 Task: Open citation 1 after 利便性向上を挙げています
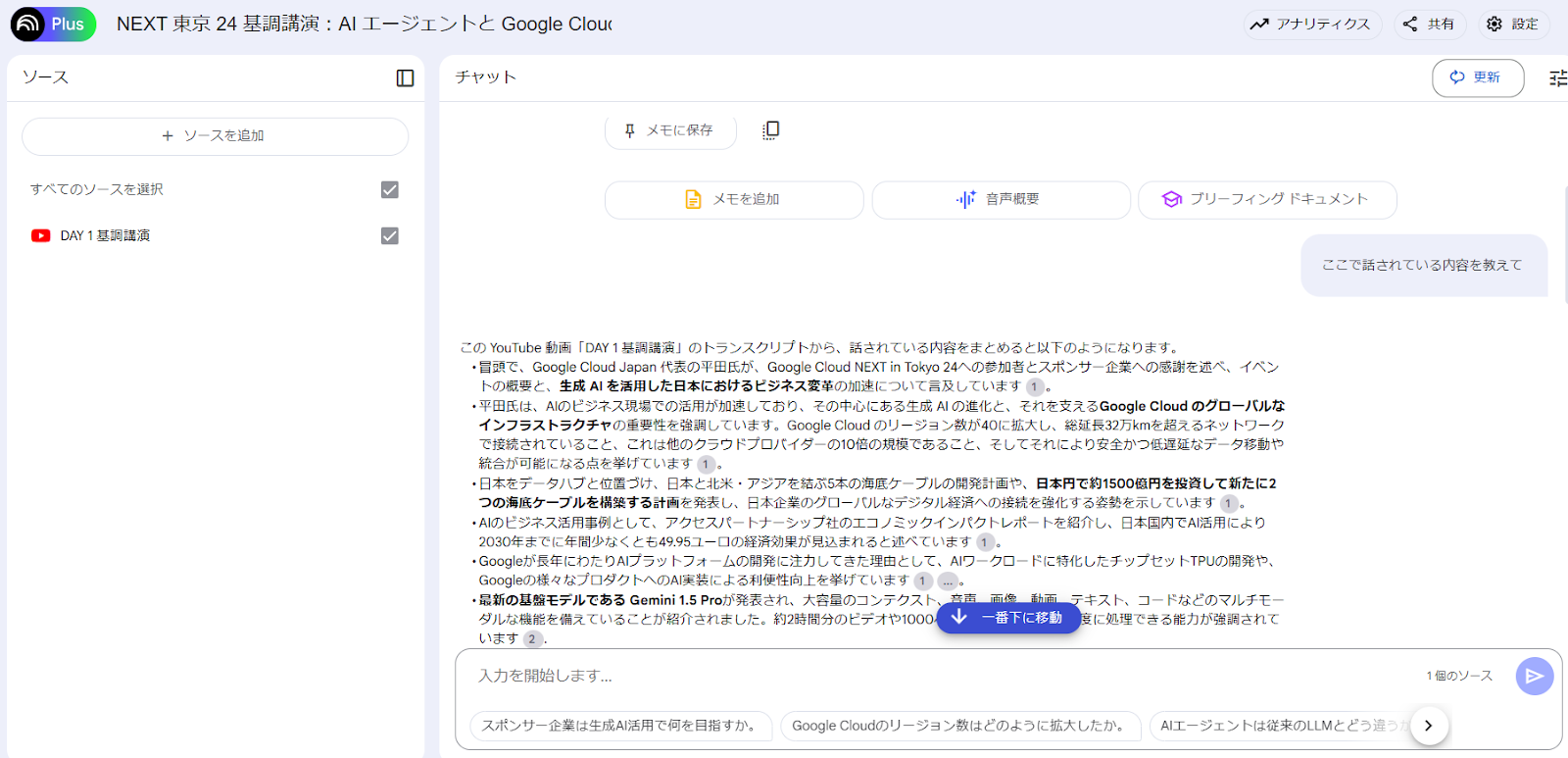[923, 581]
